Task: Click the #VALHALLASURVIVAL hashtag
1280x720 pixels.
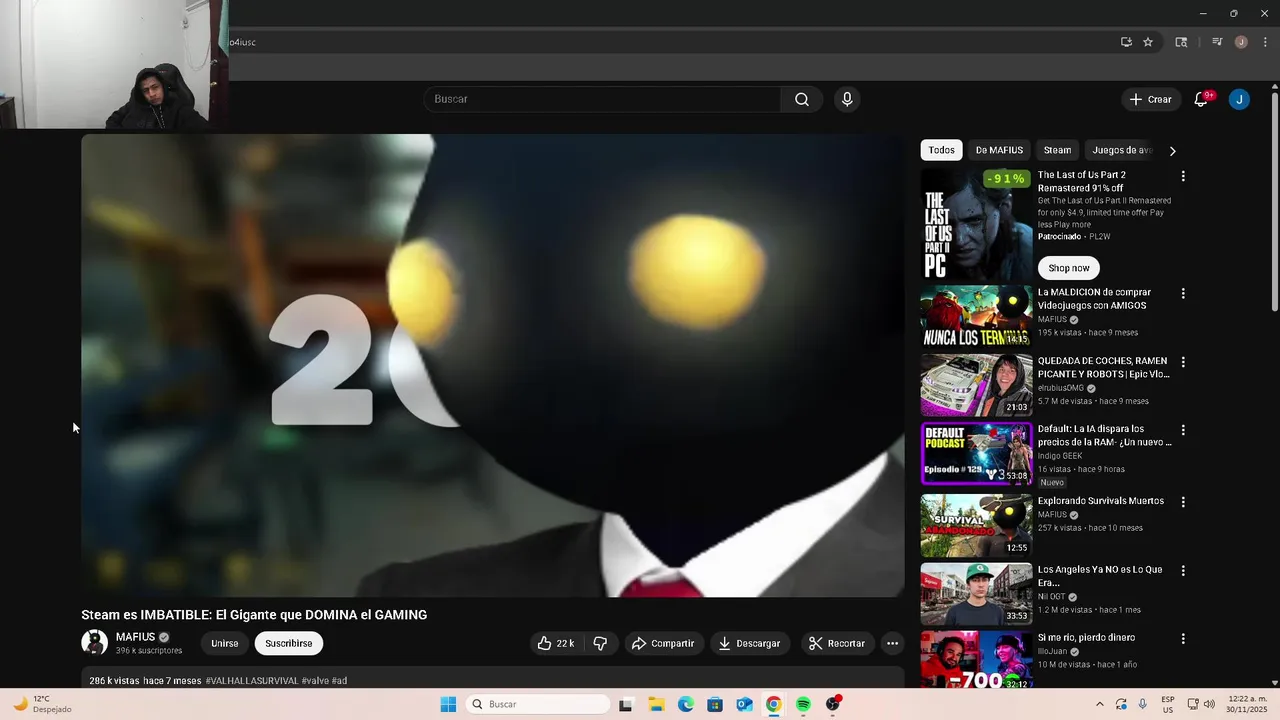Action: pos(252,681)
